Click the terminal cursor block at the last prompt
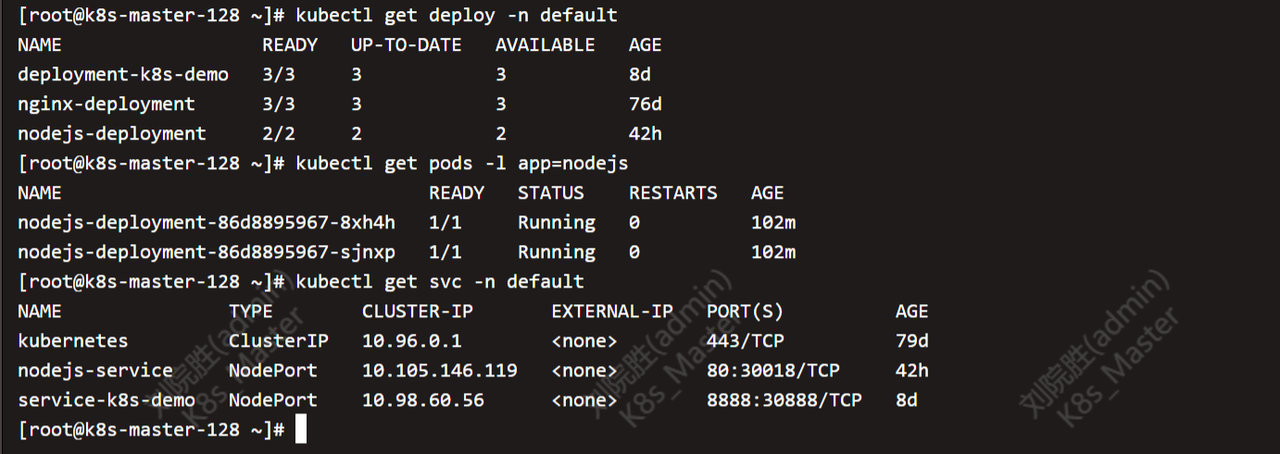The height and width of the screenshot is (454, 1280). pyautogui.click(x=301, y=430)
